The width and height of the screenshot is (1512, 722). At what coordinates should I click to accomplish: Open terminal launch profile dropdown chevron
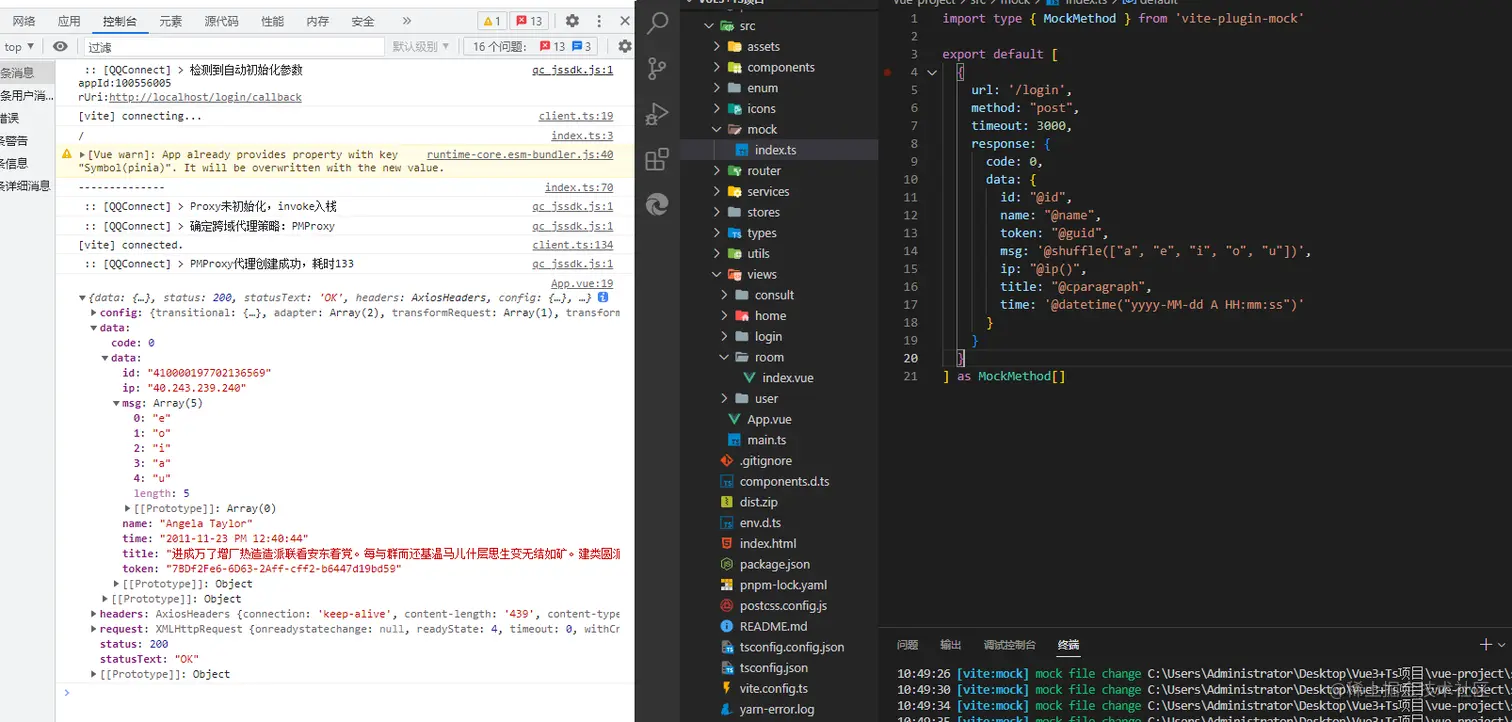click(x=1503, y=645)
